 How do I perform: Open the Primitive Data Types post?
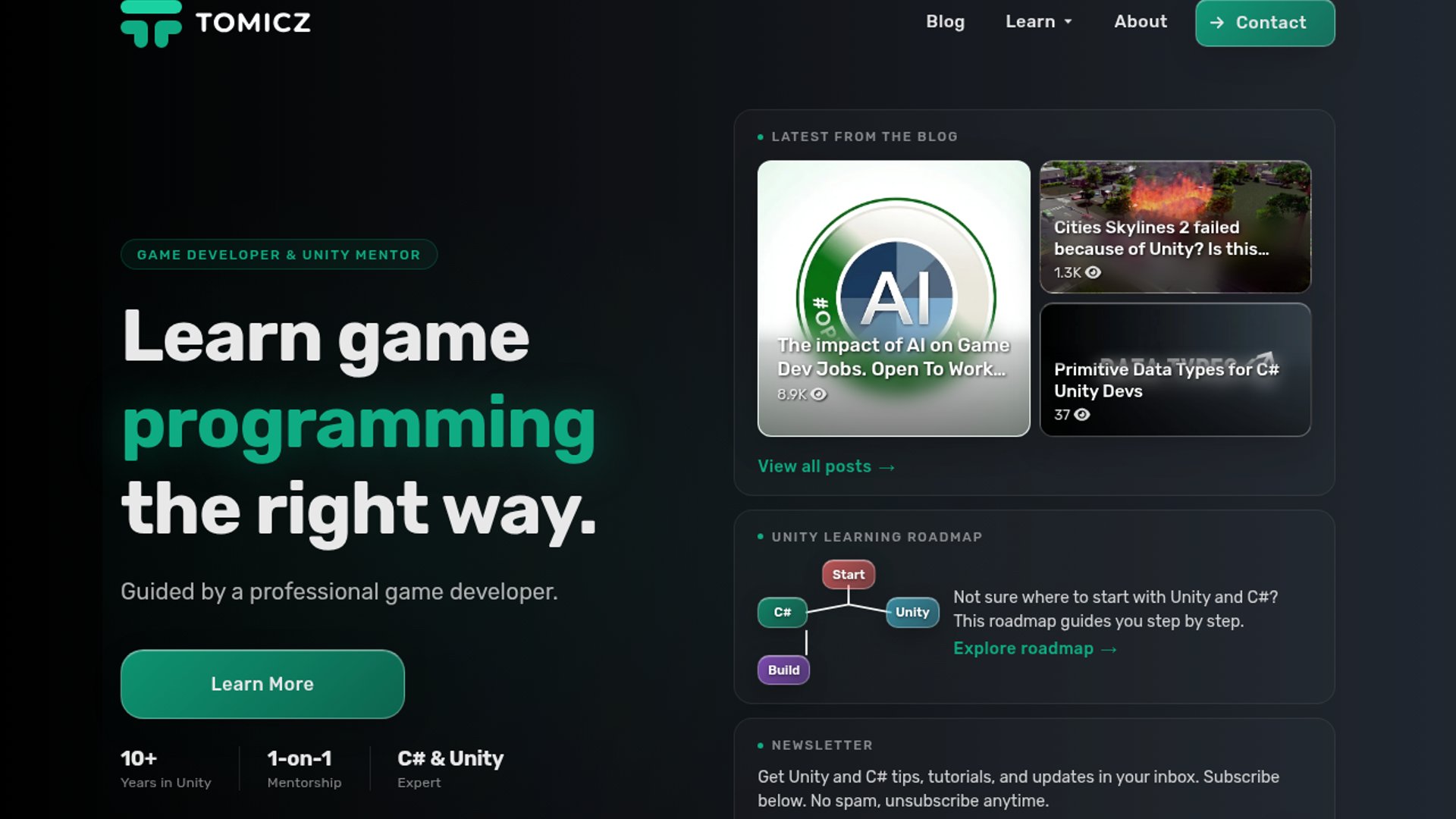(1175, 370)
